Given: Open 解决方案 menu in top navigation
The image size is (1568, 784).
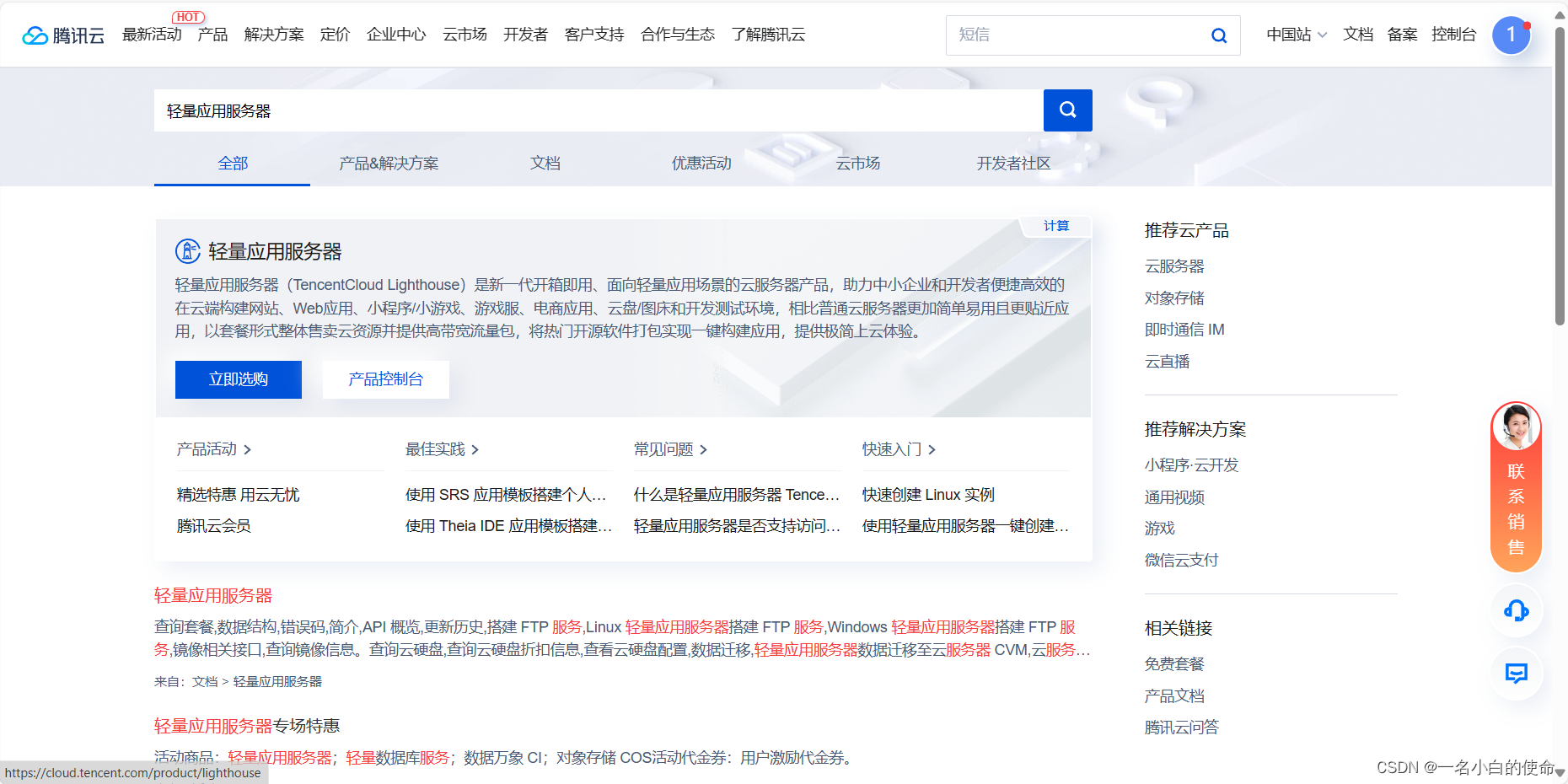Looking at the screenshot, I should pos(274,35).
